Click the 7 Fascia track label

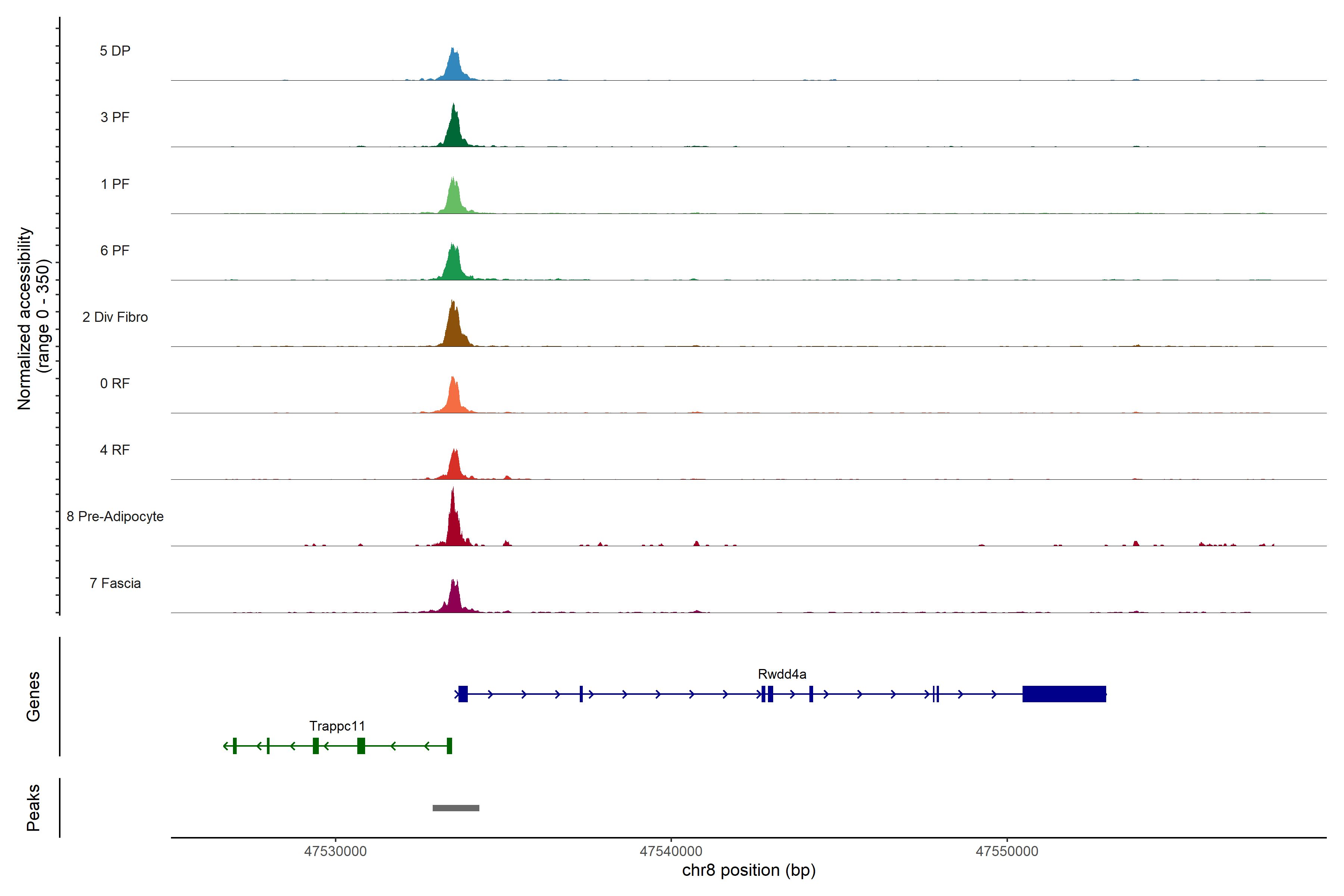pos(115,583)
